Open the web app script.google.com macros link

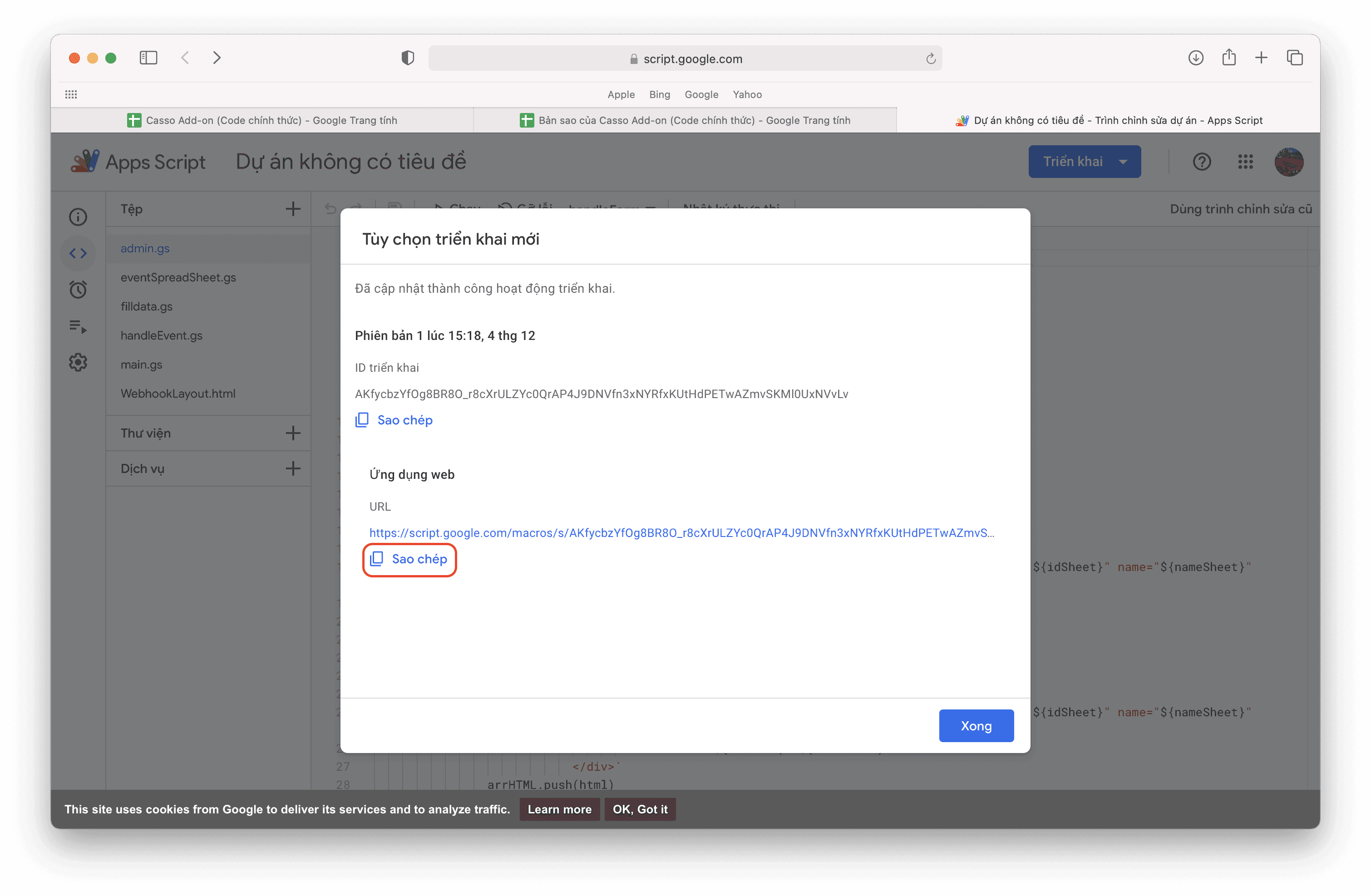click(681, 532)
